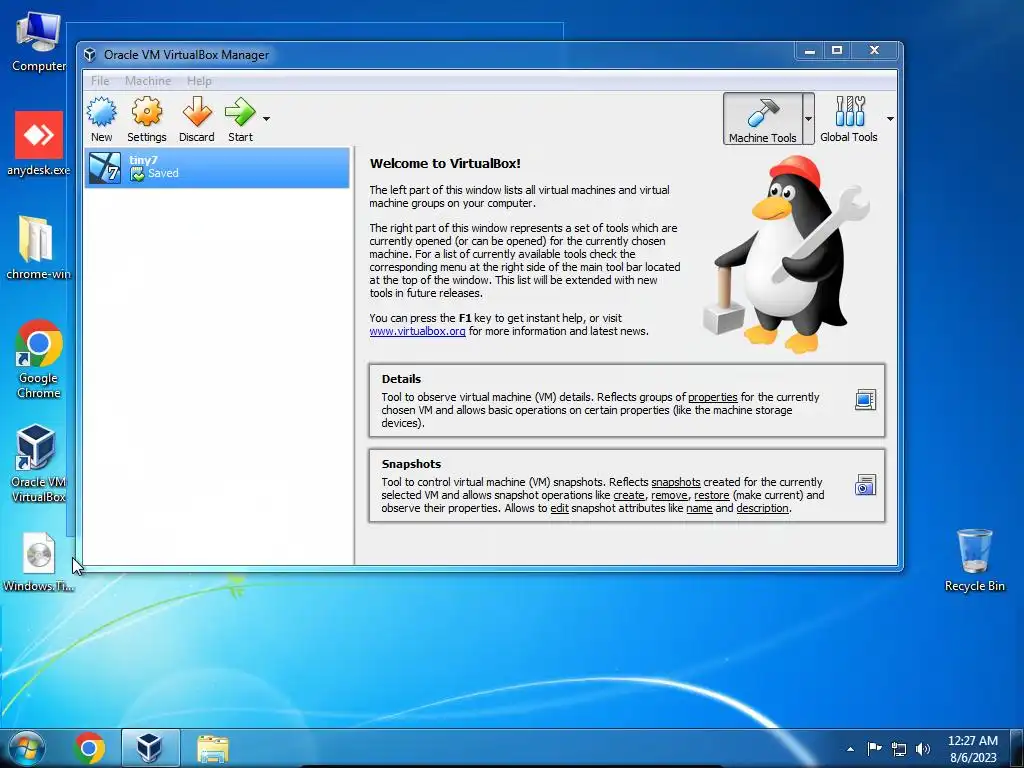Click the remove link
The image size is (1024, 768).
(669, 495)
